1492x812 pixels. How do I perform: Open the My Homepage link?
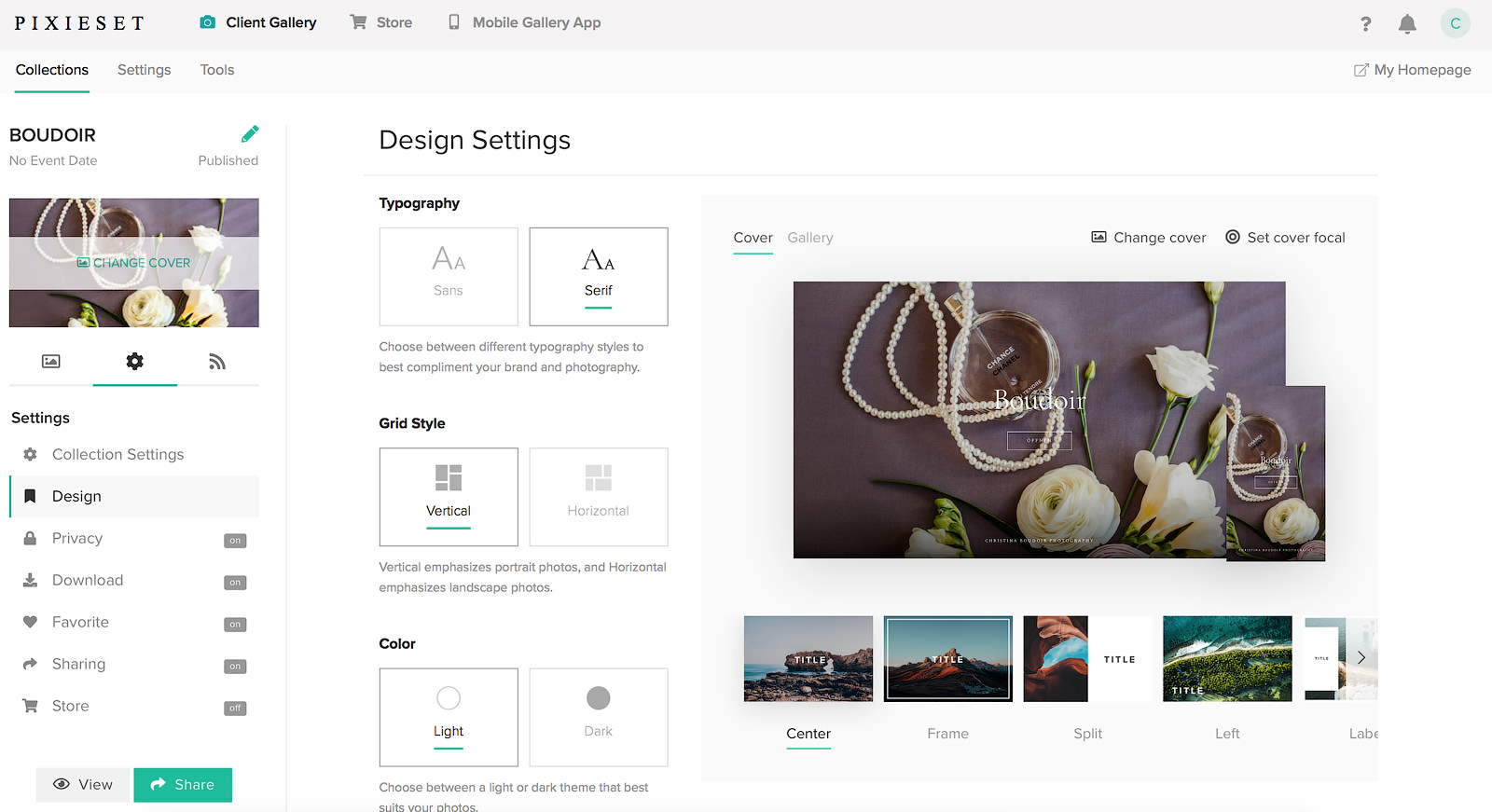tap(1413, 70)
